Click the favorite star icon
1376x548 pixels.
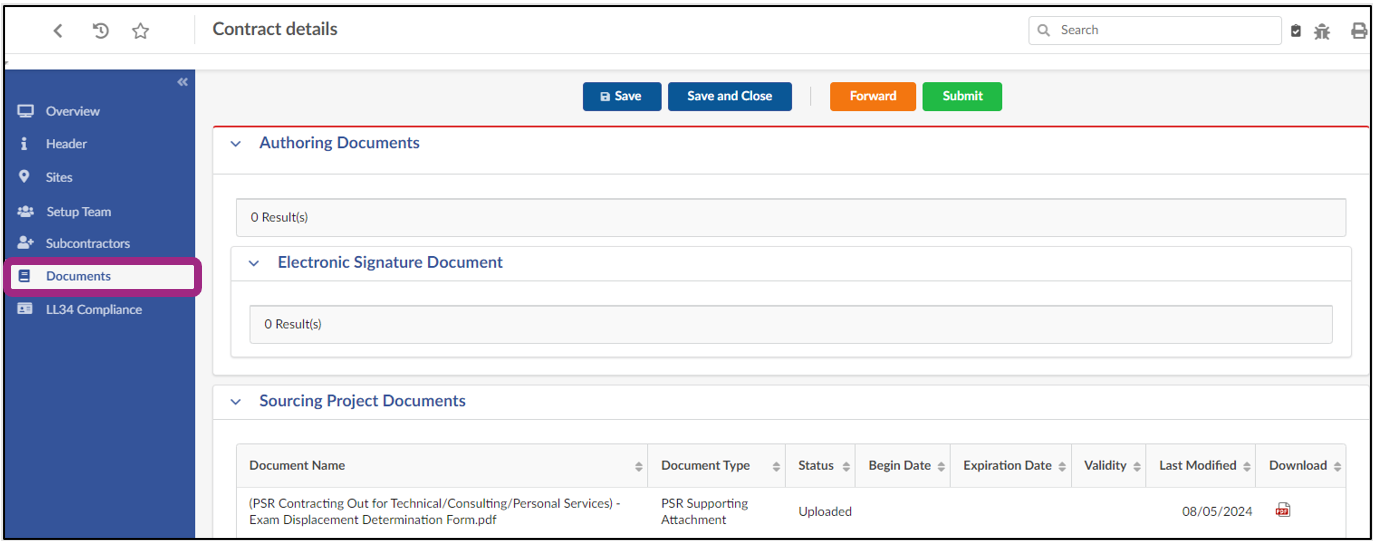tap(141, 31)
